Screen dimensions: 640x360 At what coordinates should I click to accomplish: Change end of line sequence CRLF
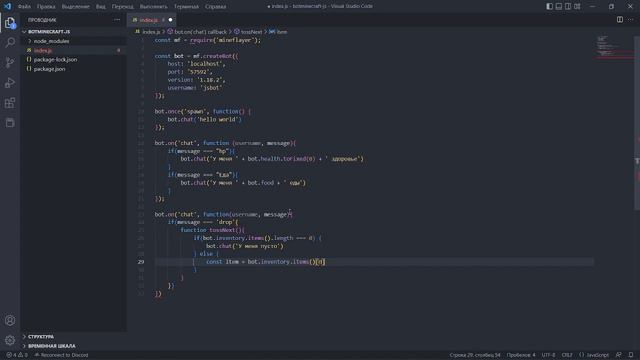coord(567,355)
